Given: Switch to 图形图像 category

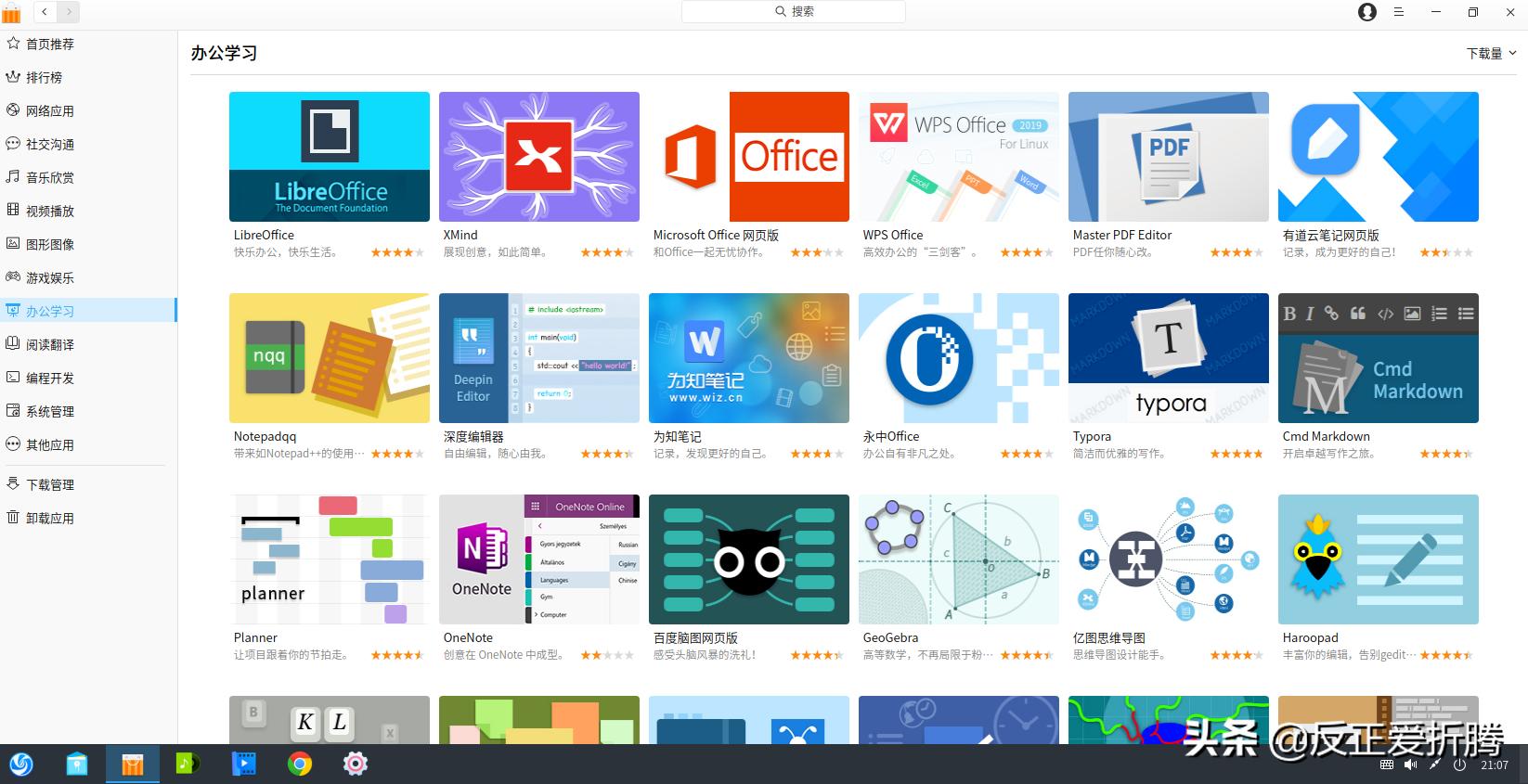Looking at the screenshot, I should tap(88, 244).
